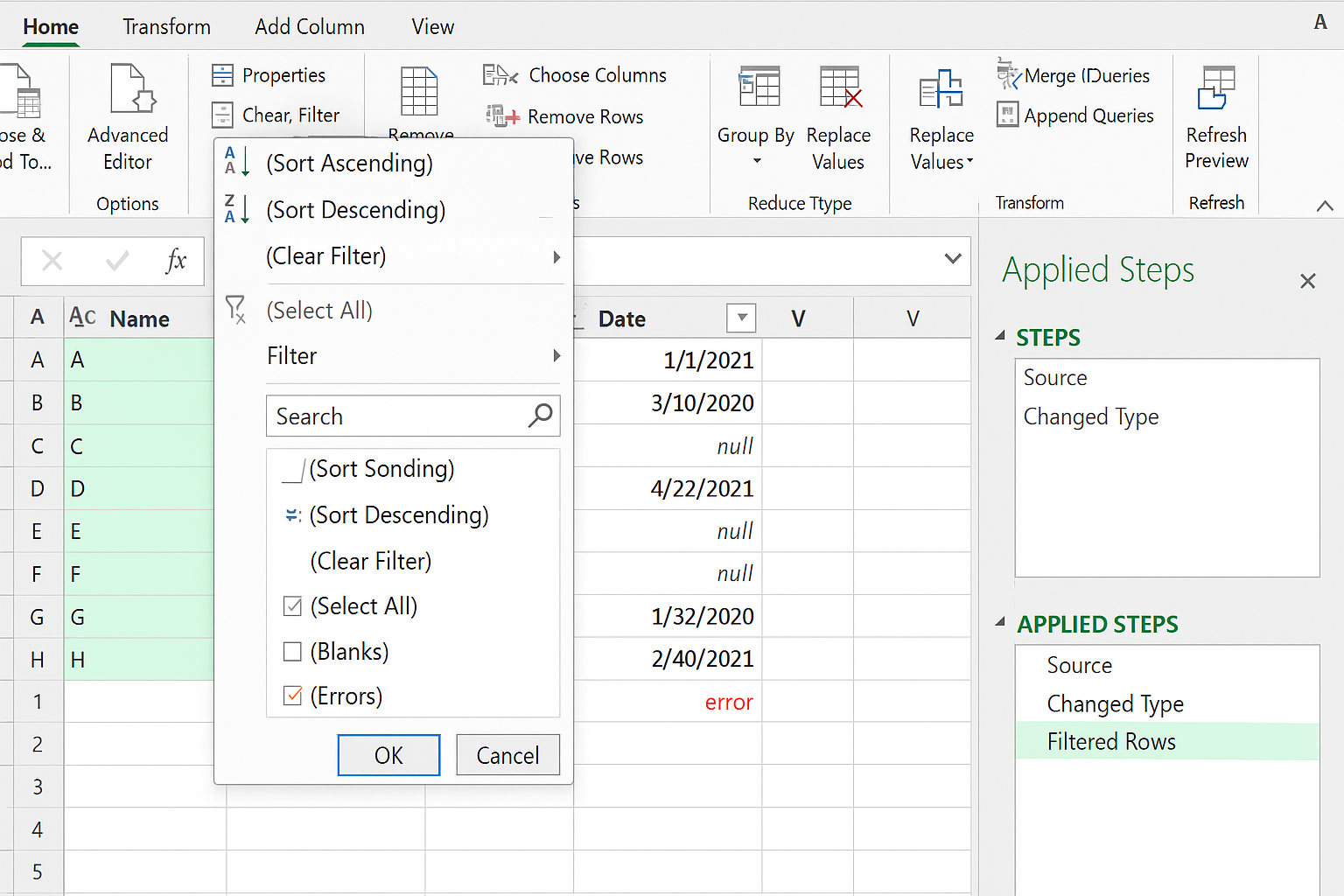This screenshot has width=1344, height=896.
Task: Collapse the APPLIED STEPS section triangle
Action: tap(1000, 622)
